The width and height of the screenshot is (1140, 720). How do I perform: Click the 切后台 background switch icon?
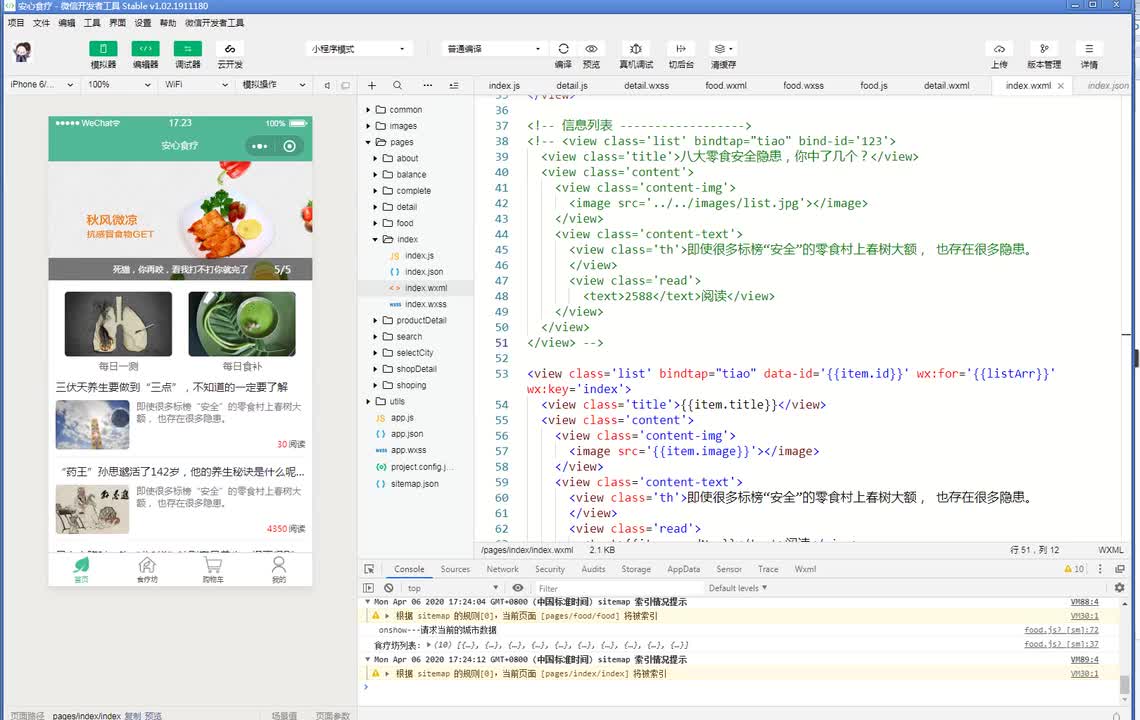(x=681, y=49)
